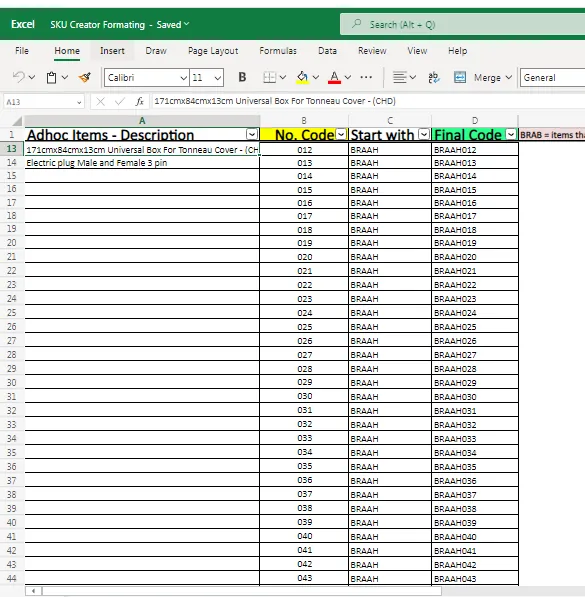This screenshot has height=597, width=585.
Task: Select Final Code cell BRAAH041
Action: click(x=475, y=550)
